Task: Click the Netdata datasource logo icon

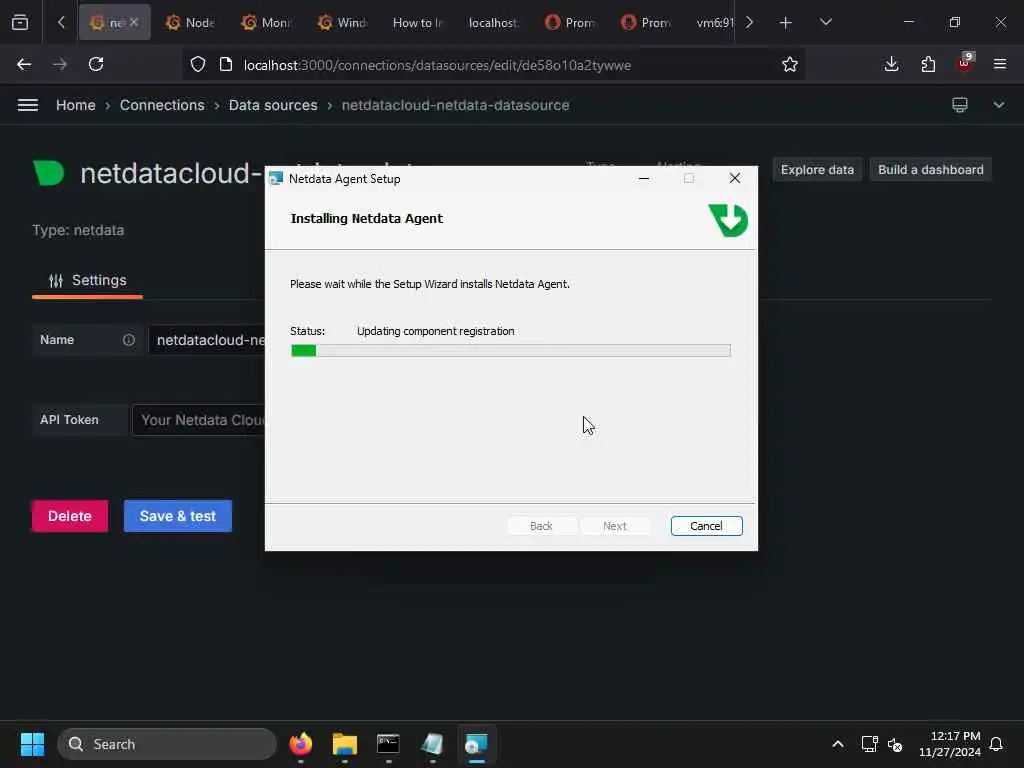Action: pos(49,173)
